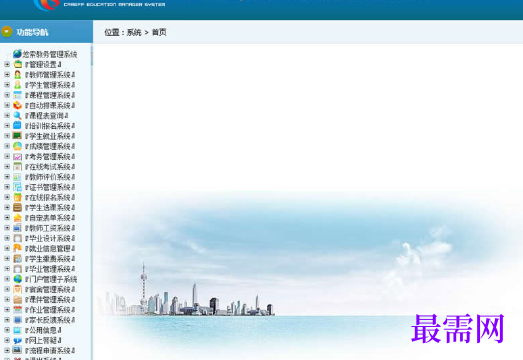Viewport: 523px width, 360px height.
Task: Select the 在线报名系统 label
Action: (50, 198)
